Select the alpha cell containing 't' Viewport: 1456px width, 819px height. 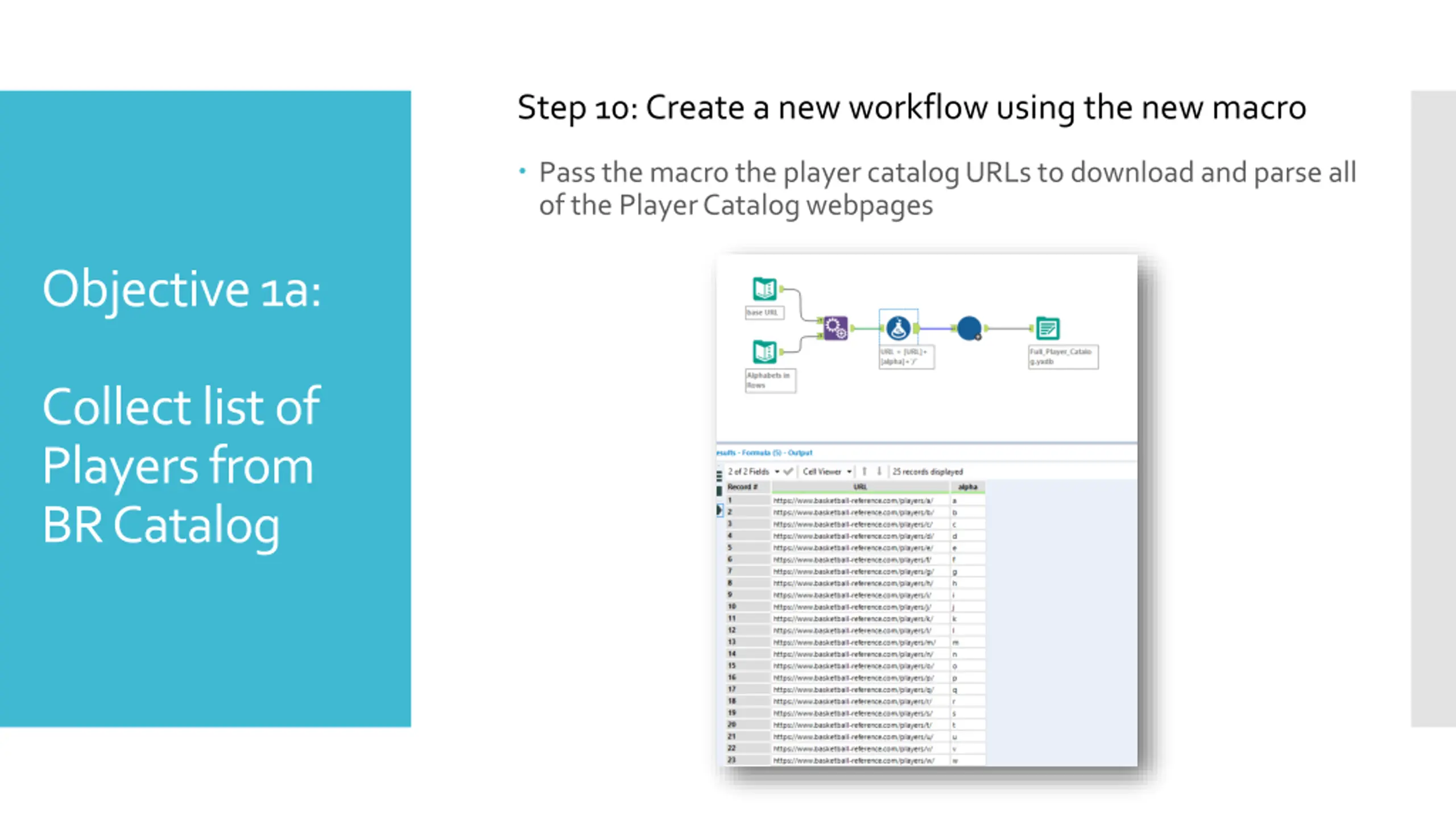point(967,725)
